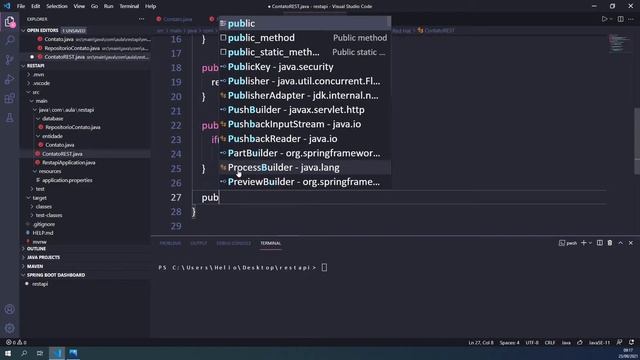The width and height of the screenshot is (640, 360).
Task: Open the Selection menu
Action: (57, 6)
